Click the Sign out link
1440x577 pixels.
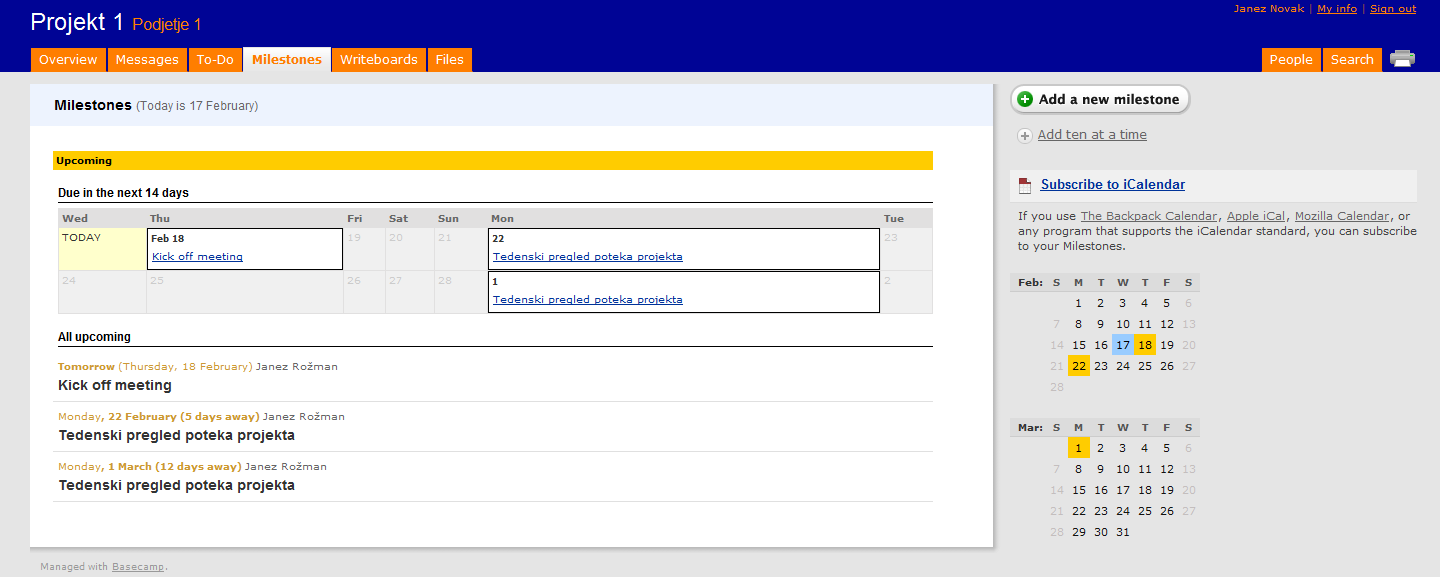click(x=1393, y=9)
